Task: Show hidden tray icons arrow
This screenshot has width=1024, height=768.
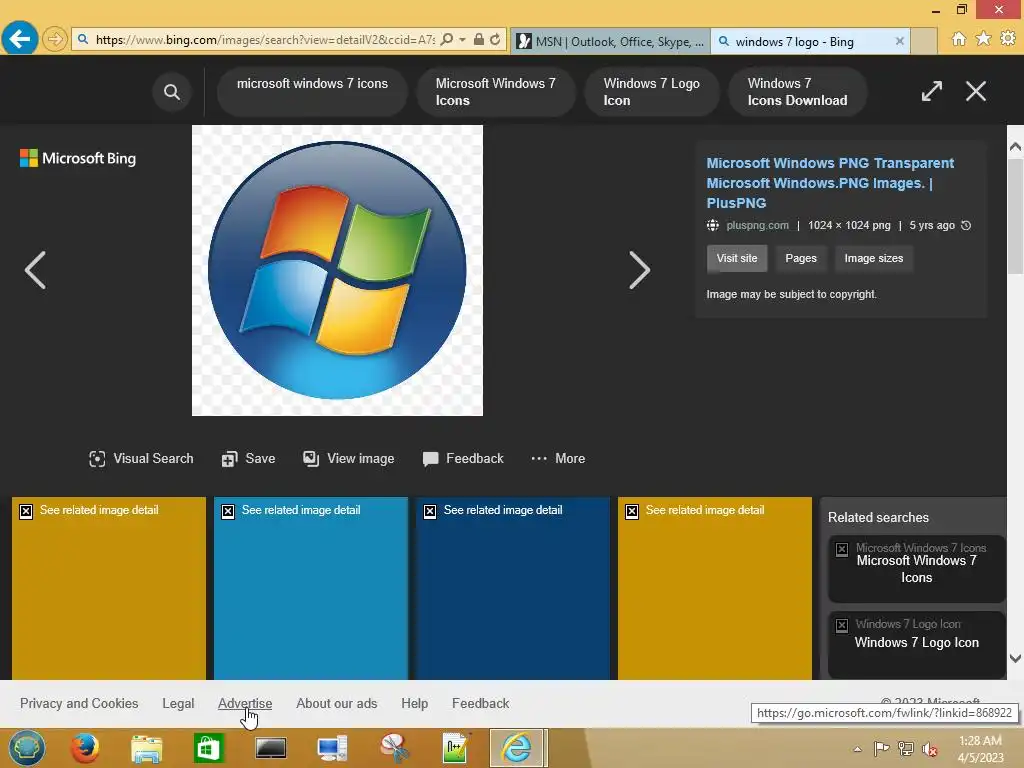Action: coord(857,749)
